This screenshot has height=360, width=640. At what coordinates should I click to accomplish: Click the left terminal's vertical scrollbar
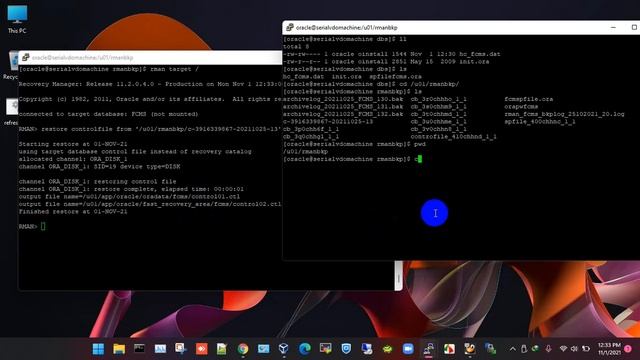399,276
